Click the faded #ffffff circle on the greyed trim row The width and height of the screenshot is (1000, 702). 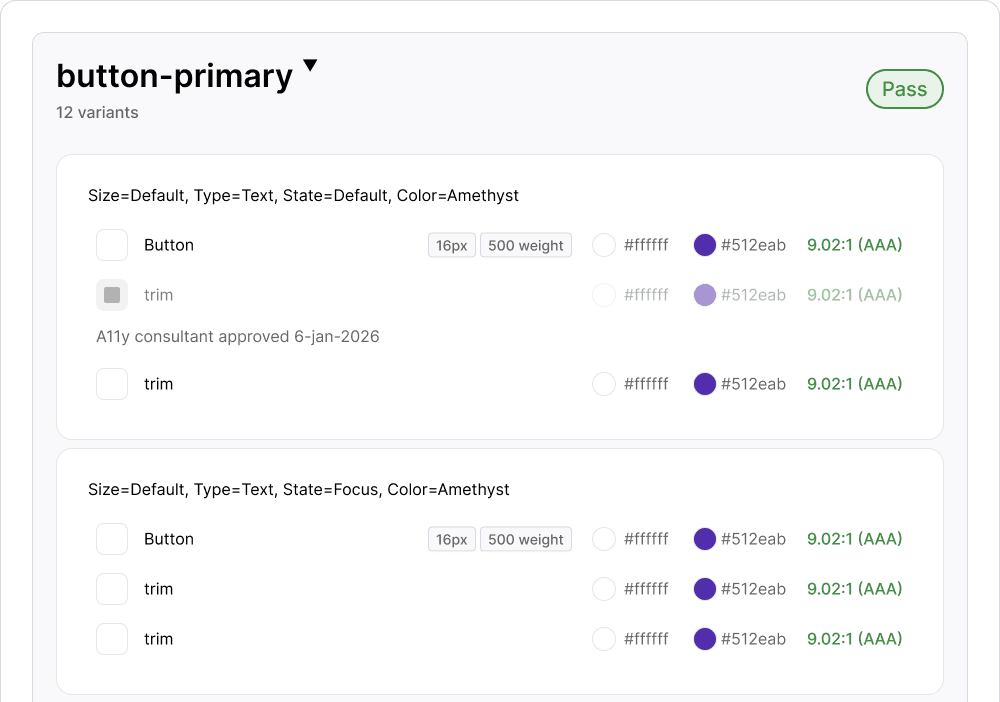[604, 295]
